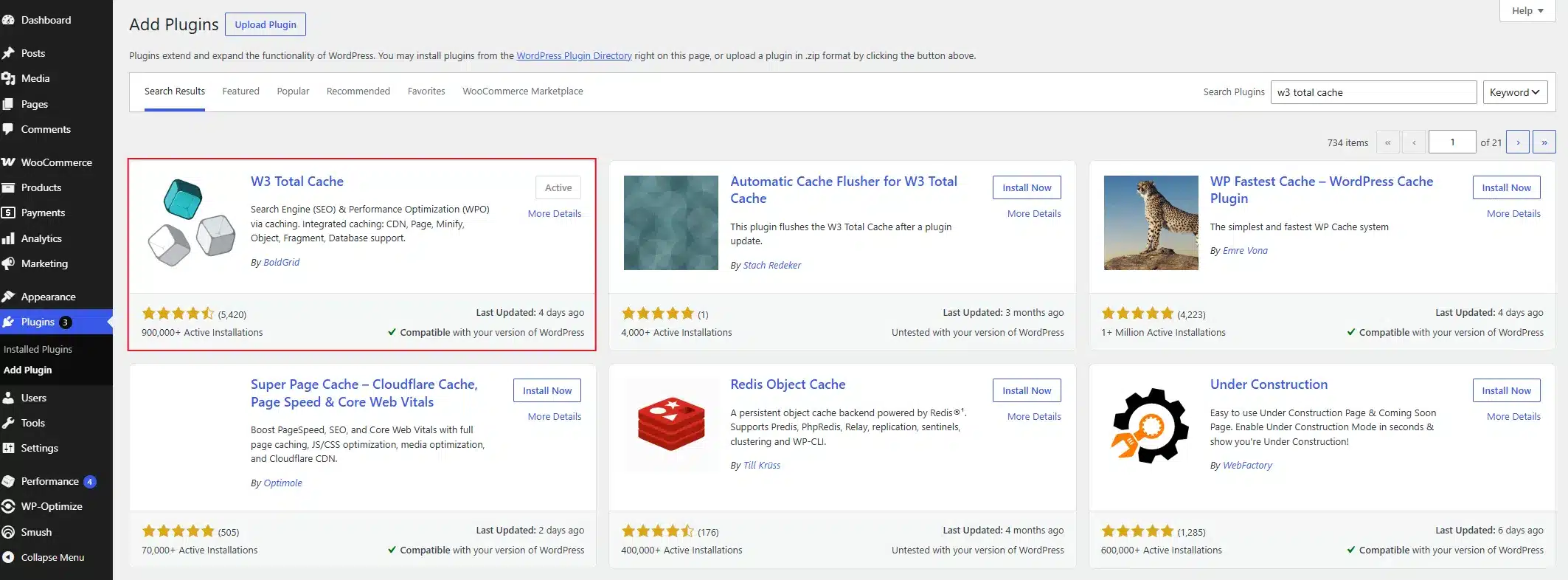Install Automatic Cache Flusher for W3 Total Cache

(x=1027, y=187)
